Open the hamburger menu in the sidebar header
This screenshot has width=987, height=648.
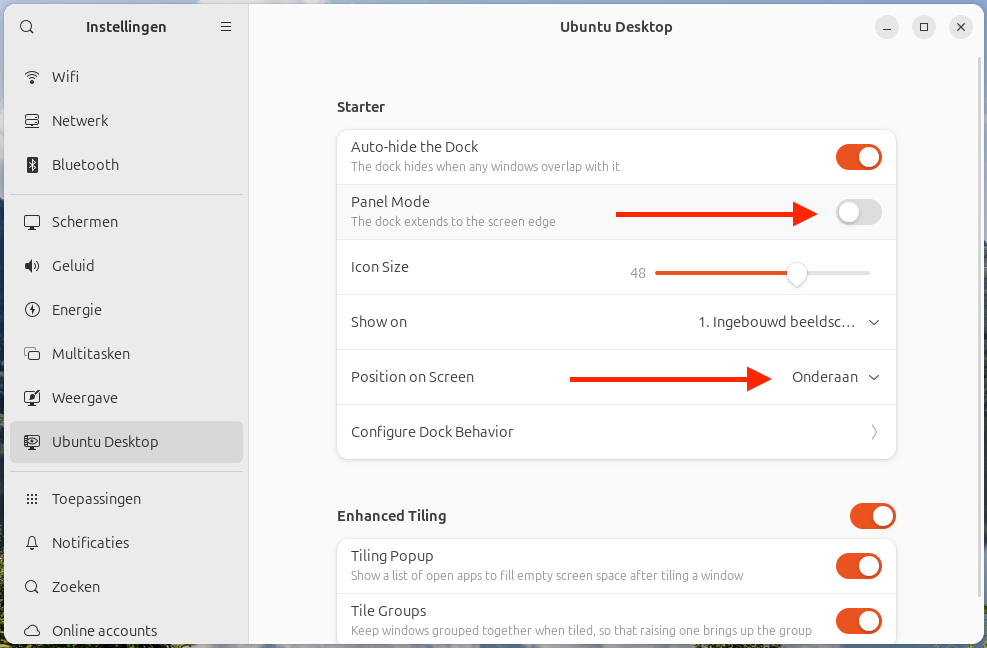point(226,27)
